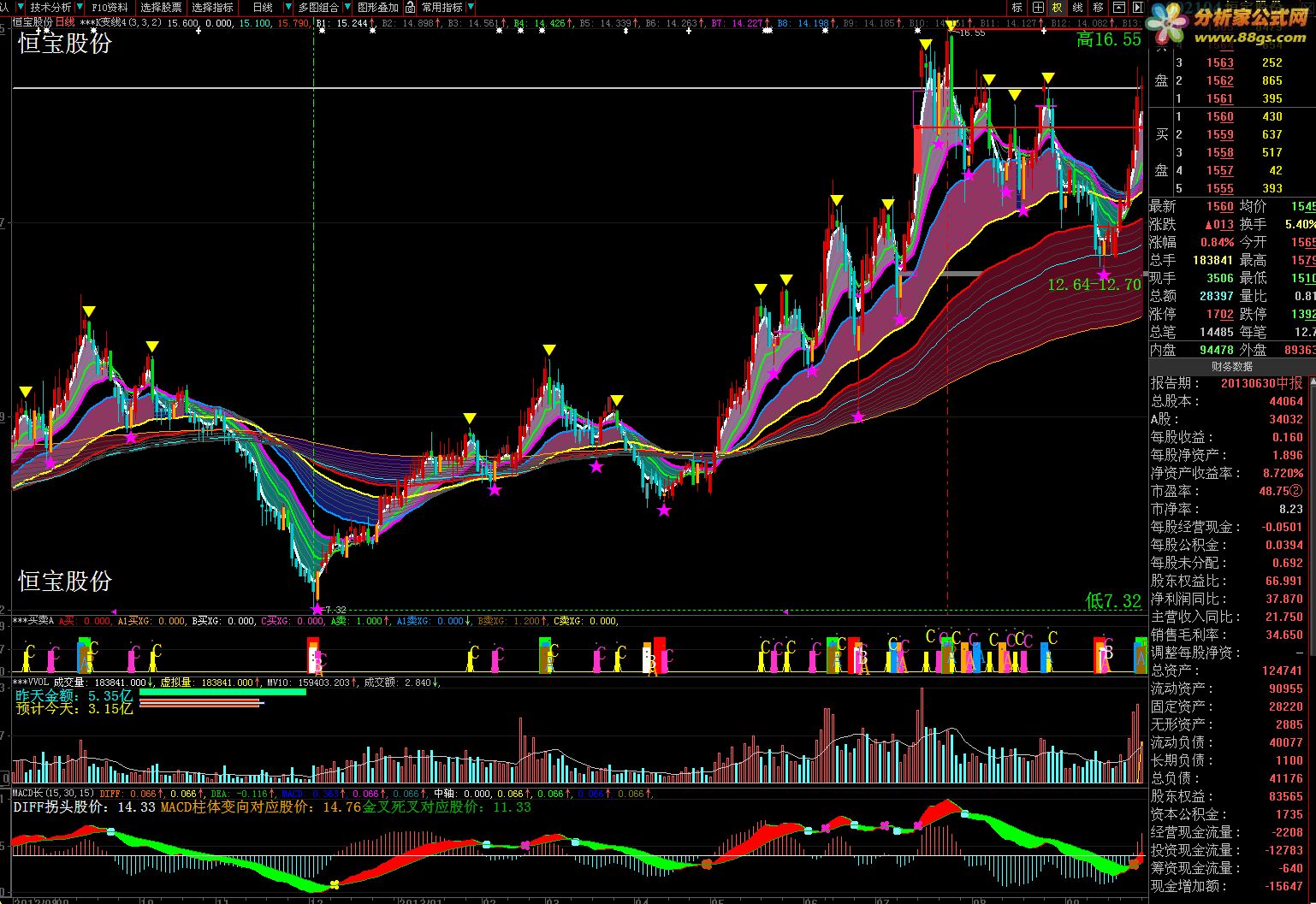Click sell level 3 price 1563
The height and width of the screenshot is (904, 1316).
(x=1220, y=62)
